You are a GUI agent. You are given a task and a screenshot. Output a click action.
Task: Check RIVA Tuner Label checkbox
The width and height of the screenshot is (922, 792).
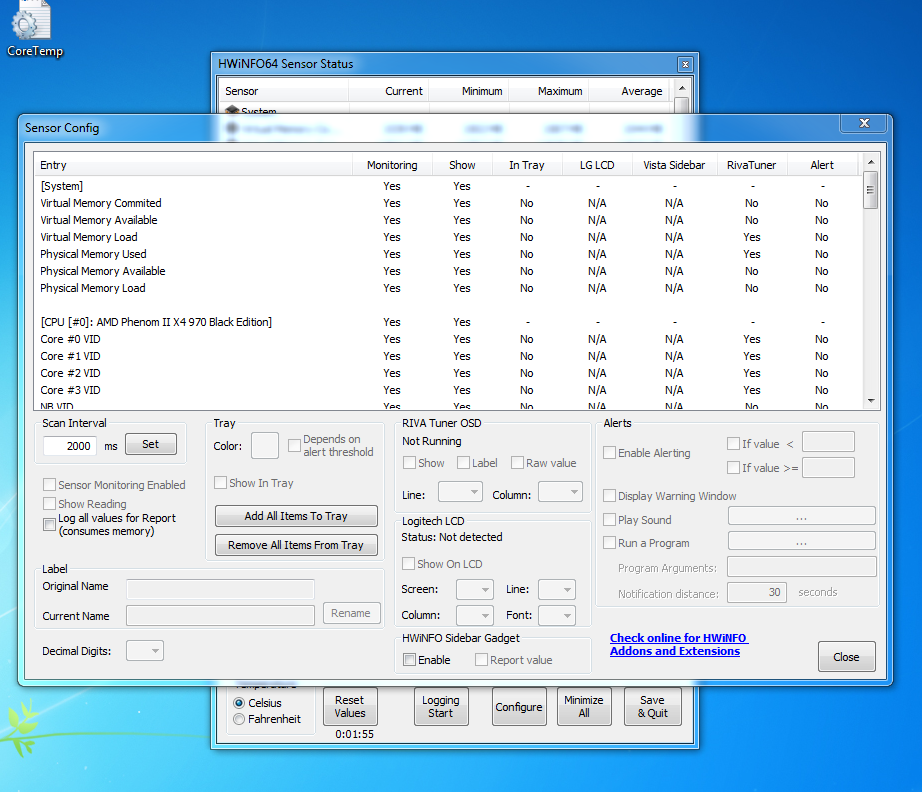(x=463, y=463)
